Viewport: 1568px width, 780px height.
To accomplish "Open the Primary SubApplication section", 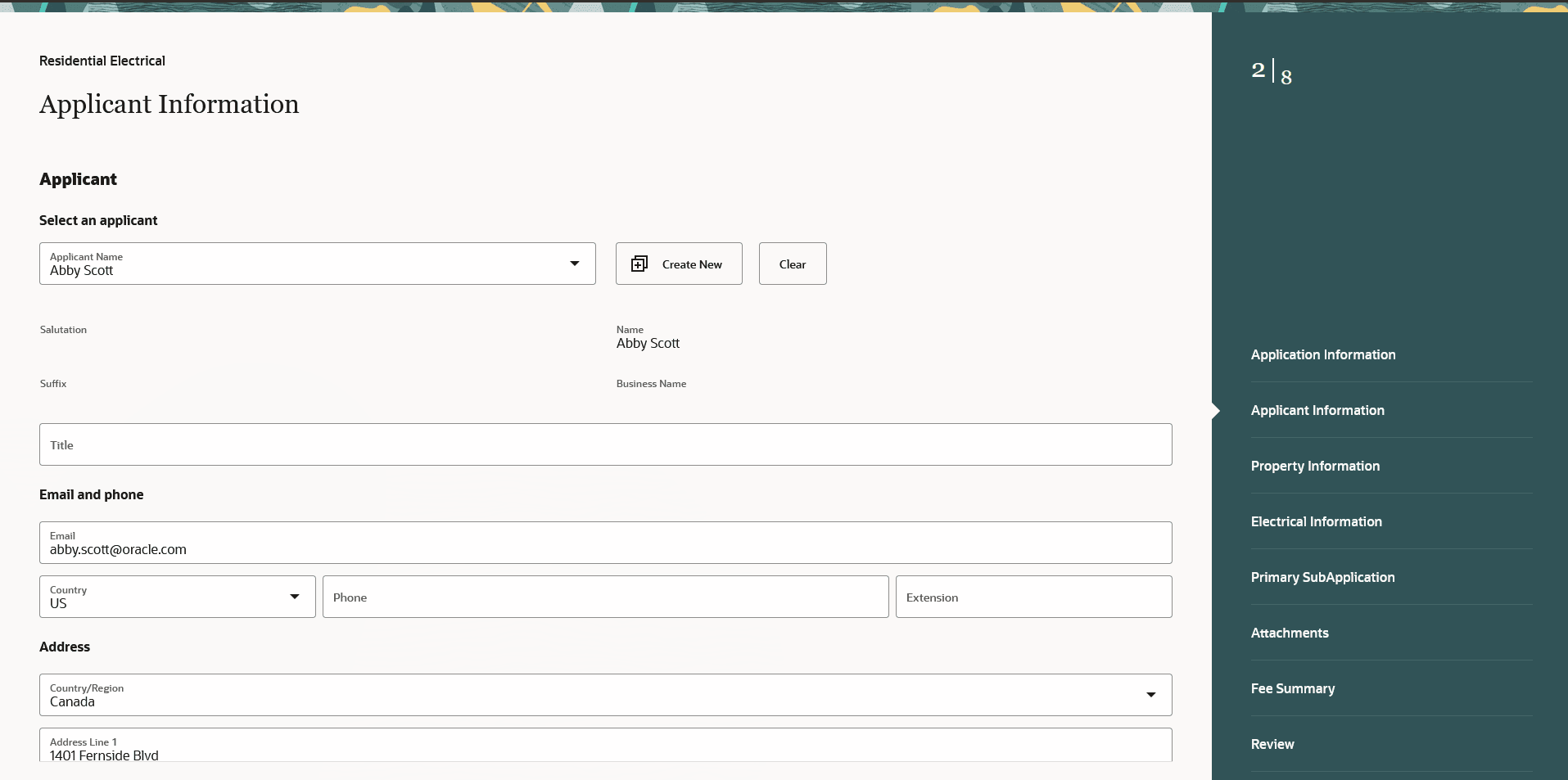I will (x=1323, y=577).
